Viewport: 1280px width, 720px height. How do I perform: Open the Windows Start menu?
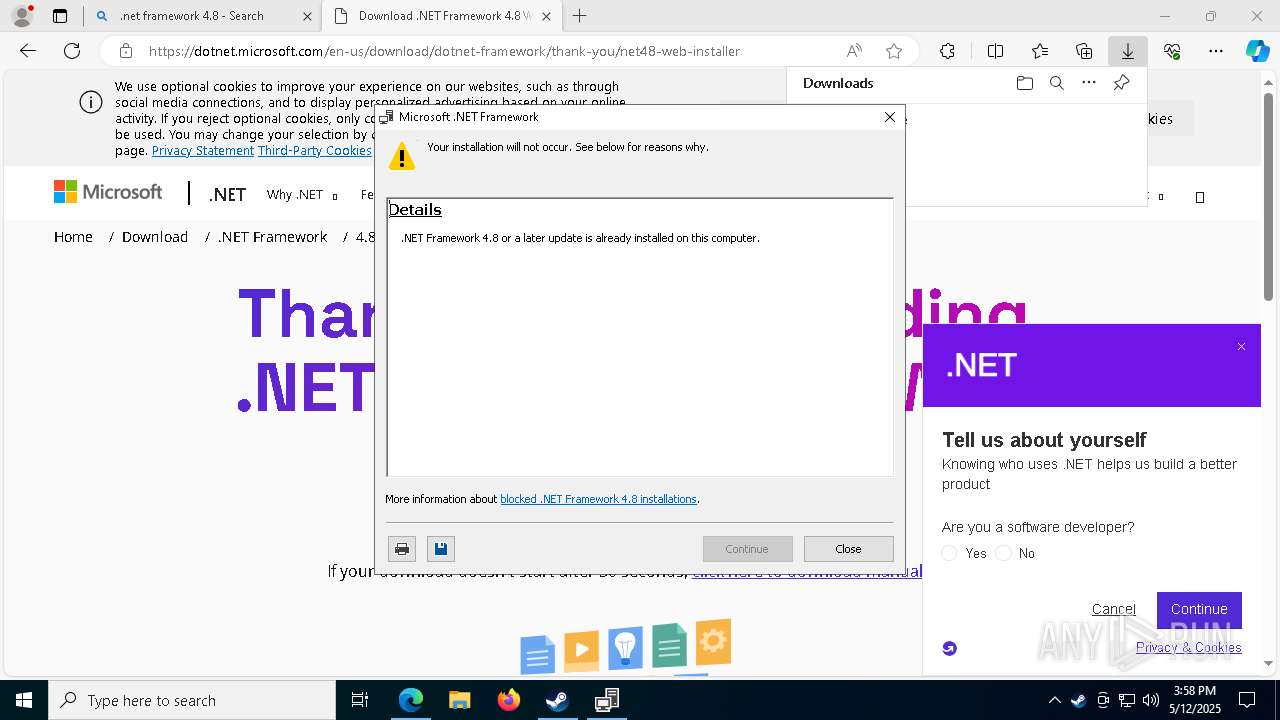(24, 700)
